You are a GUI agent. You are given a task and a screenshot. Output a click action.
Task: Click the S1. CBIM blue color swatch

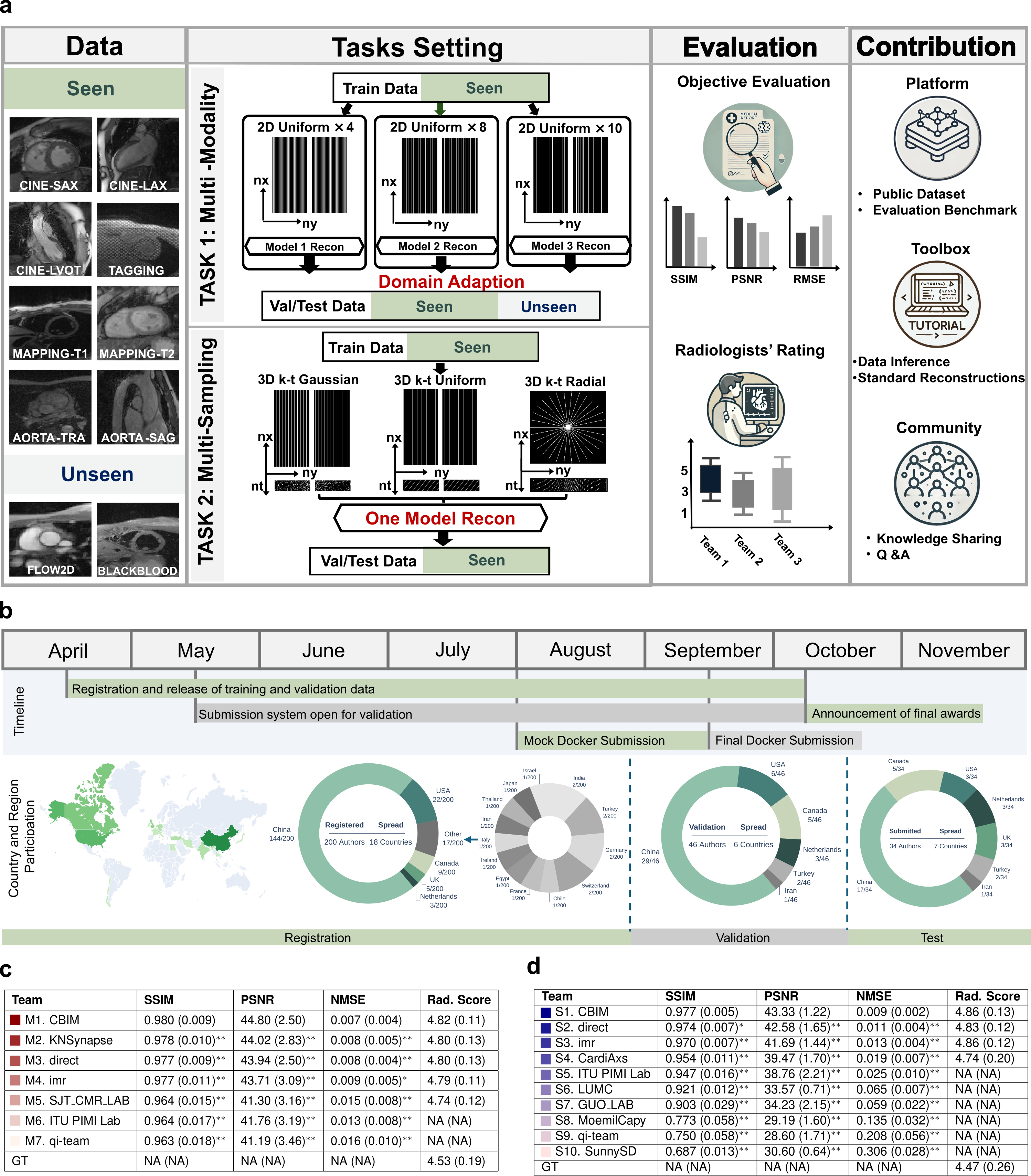coord(545,1012)
